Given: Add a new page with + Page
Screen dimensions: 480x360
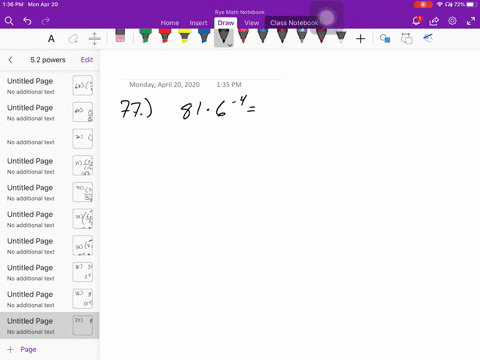Looking at the screenshot, I should (x=22, y=349).
